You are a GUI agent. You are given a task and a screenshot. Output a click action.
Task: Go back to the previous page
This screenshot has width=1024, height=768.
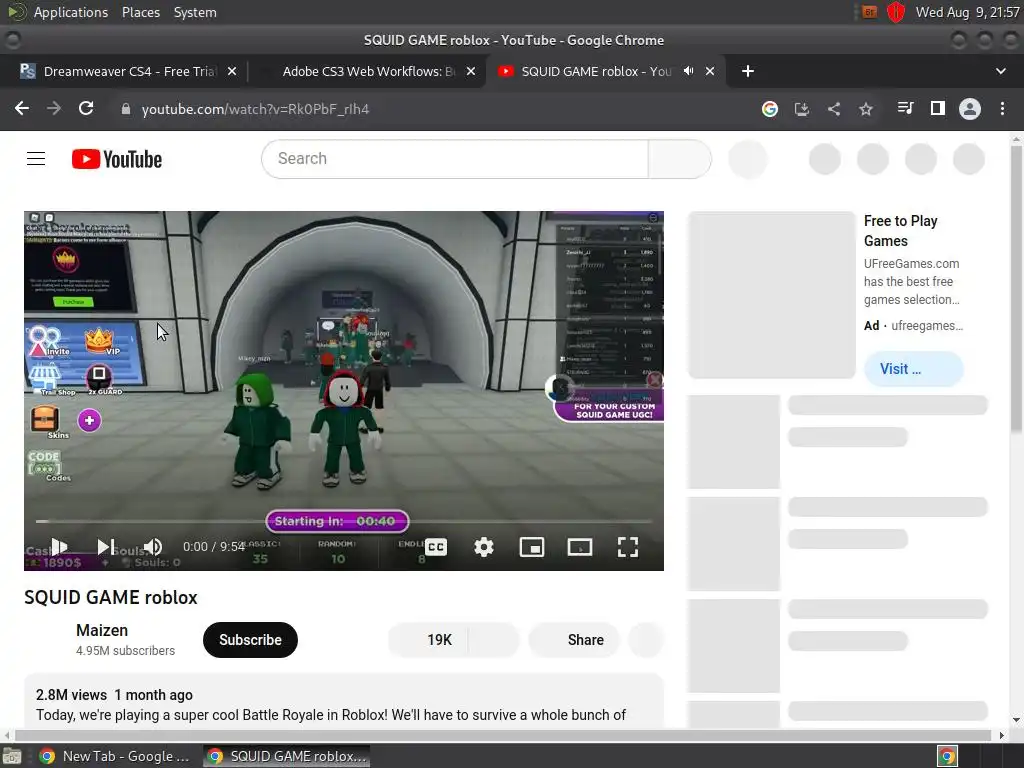22,108
